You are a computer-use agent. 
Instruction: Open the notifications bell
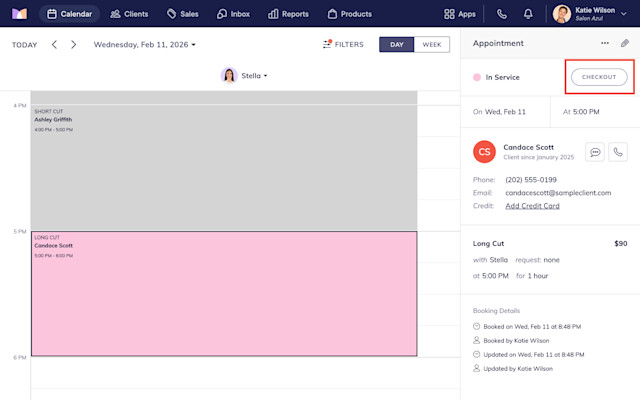[x=528, y=14]
